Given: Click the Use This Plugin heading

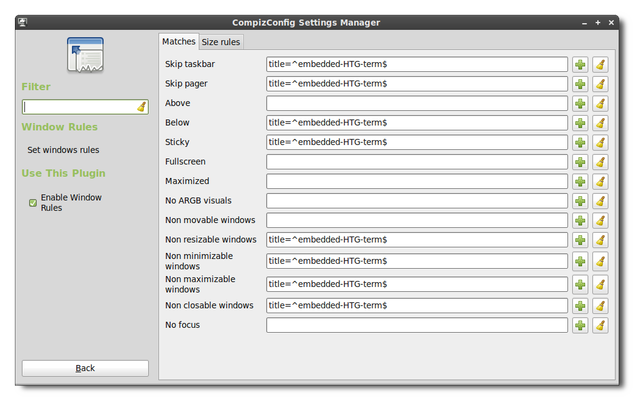Looking at the screenshot, I should [63, 173].
